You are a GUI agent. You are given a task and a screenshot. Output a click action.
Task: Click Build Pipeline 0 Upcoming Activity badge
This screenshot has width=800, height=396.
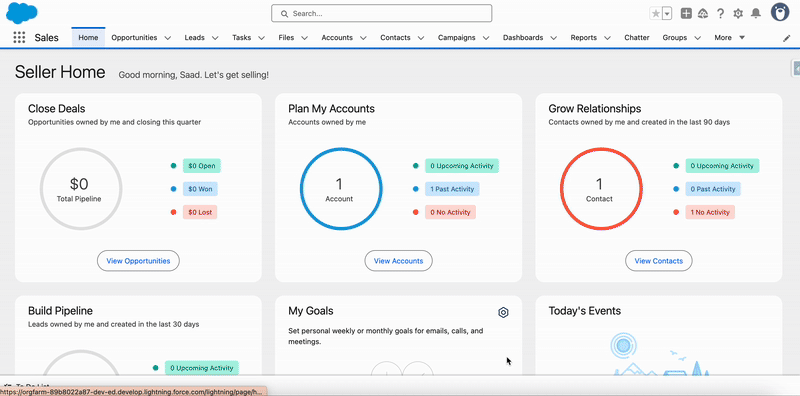point(202,367)
